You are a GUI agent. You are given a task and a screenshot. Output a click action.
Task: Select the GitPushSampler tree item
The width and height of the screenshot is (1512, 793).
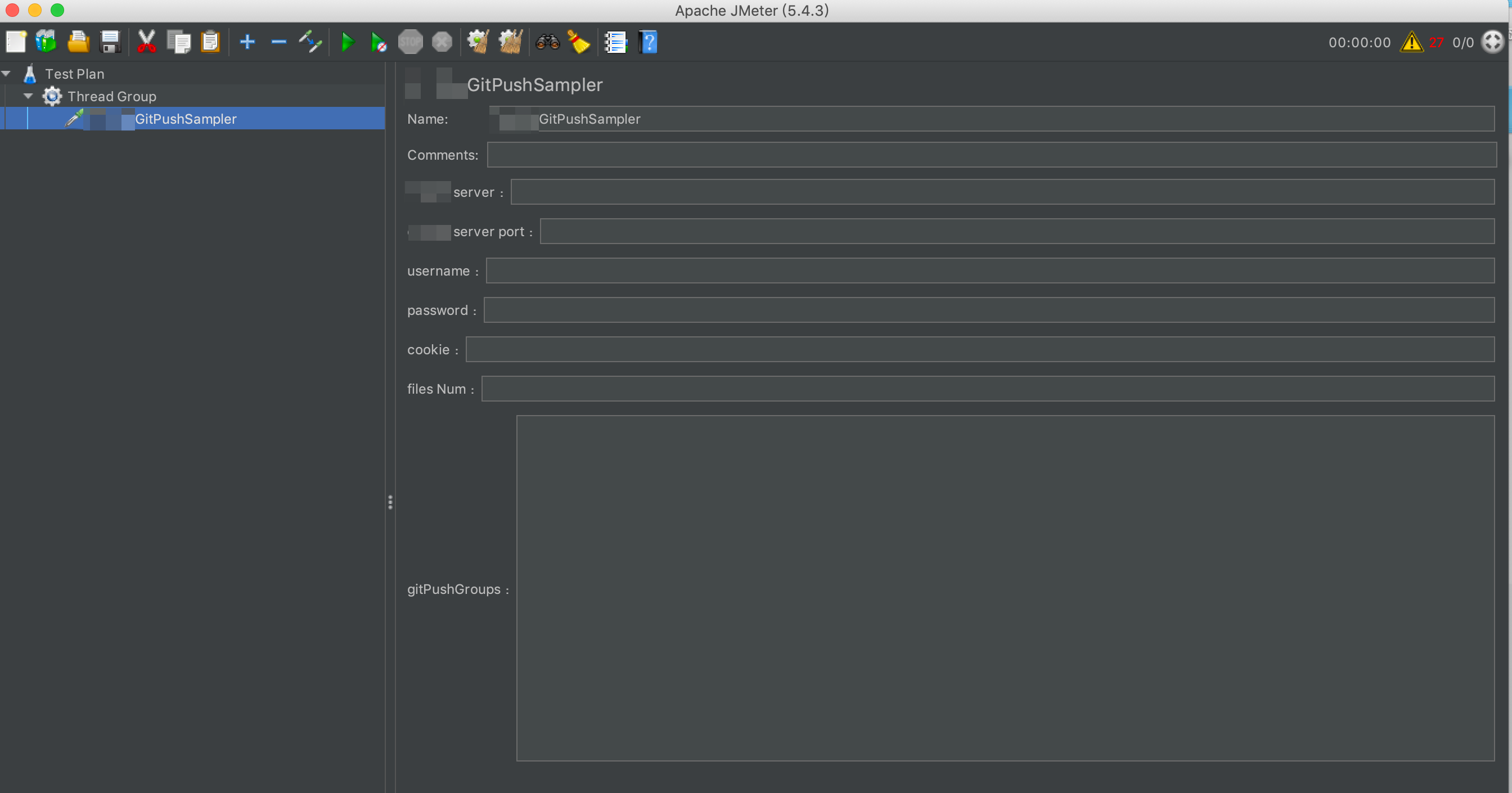click(186, 119)
